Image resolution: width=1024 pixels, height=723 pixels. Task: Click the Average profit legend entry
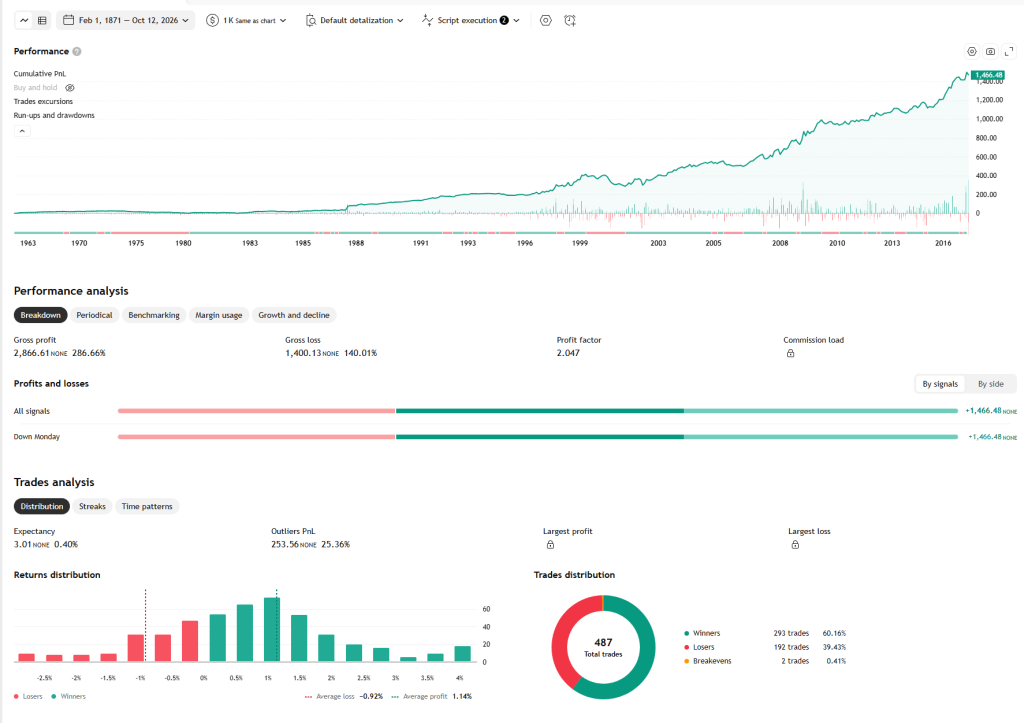click(432, 696)
